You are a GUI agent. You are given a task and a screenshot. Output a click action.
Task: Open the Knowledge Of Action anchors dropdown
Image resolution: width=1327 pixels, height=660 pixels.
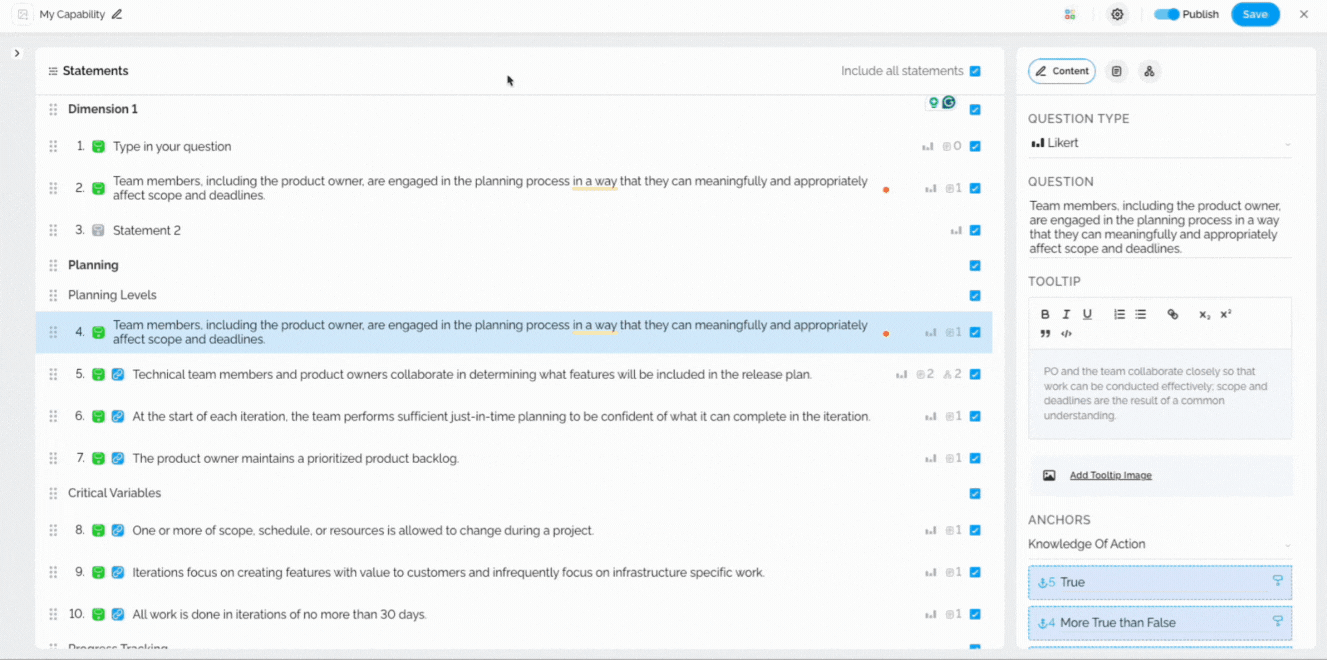tap(1159, 544)
